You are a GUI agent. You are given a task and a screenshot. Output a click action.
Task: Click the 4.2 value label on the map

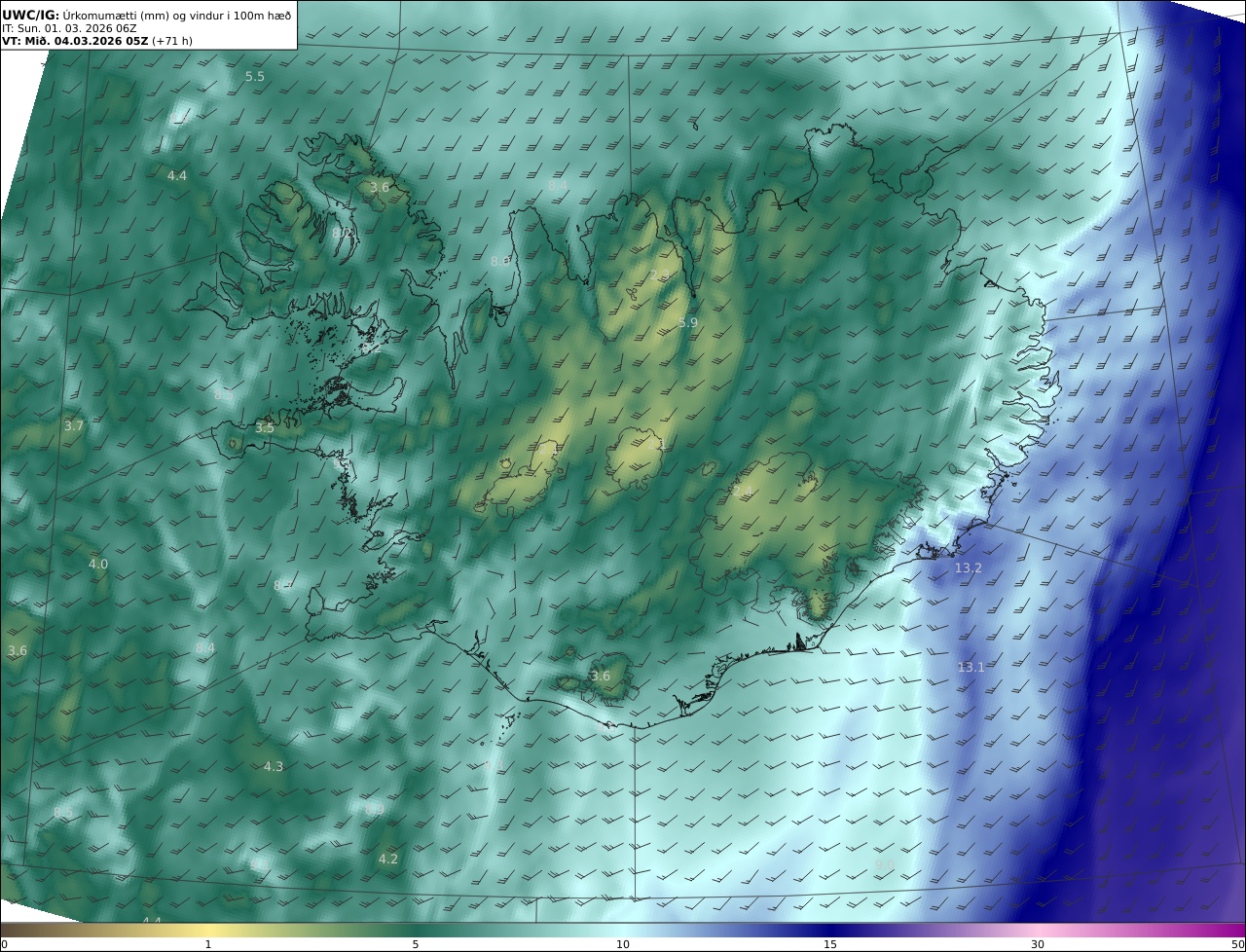click(x=388, y=859)
